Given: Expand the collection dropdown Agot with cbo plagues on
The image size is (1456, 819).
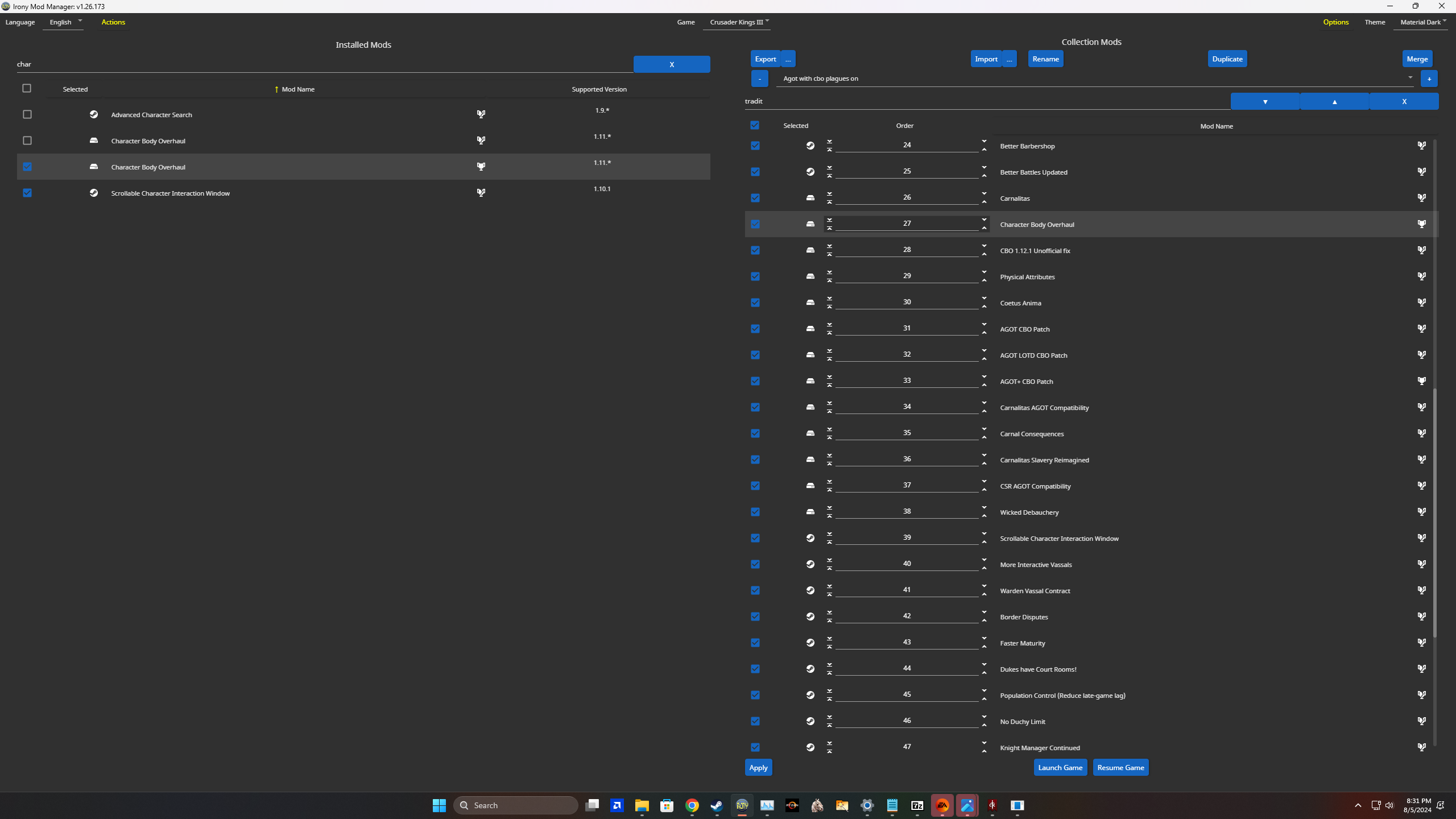Looking at the screenshot, I should tap(1096, 78).
